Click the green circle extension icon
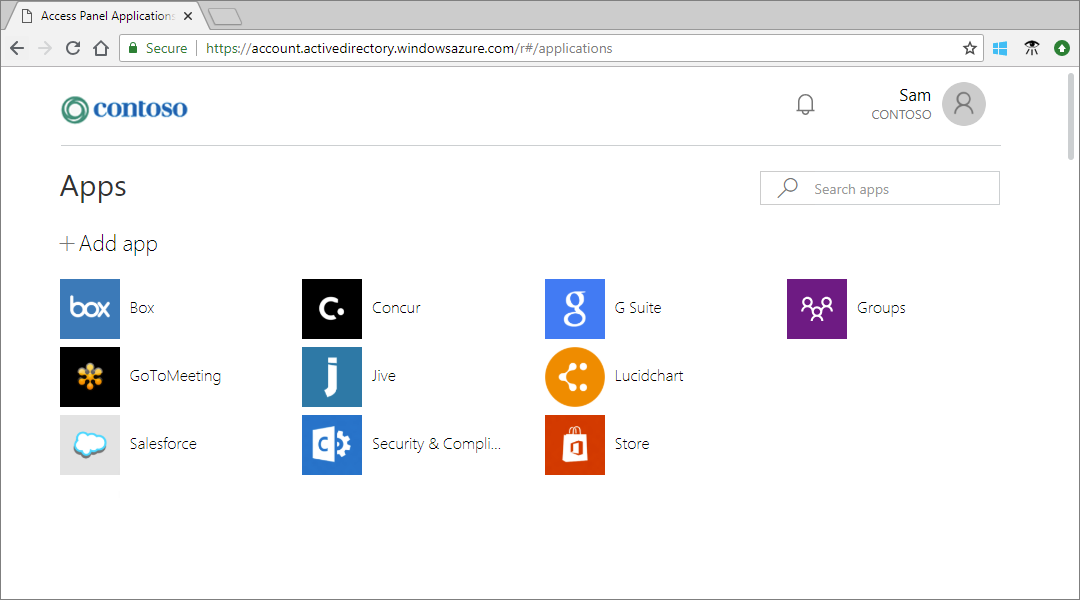Screen dimensions: 1080x600 1062,48
